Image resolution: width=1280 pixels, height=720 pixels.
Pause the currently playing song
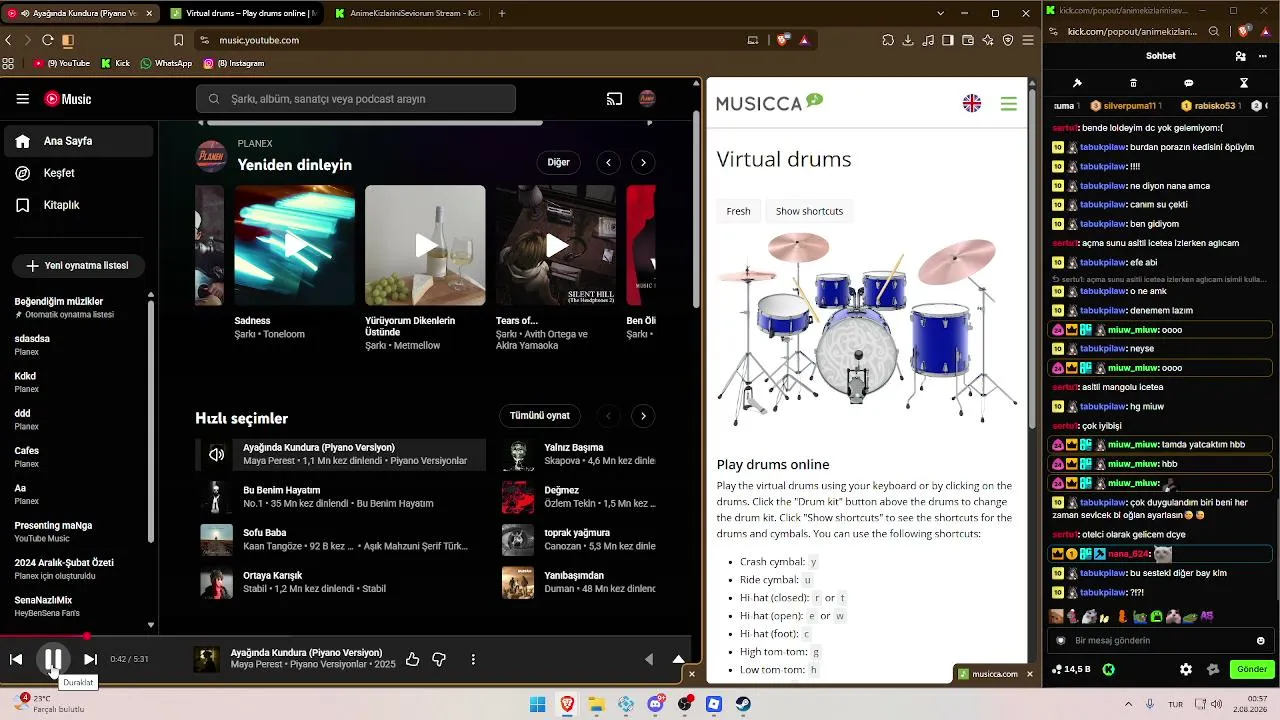(x=53, y=659)
